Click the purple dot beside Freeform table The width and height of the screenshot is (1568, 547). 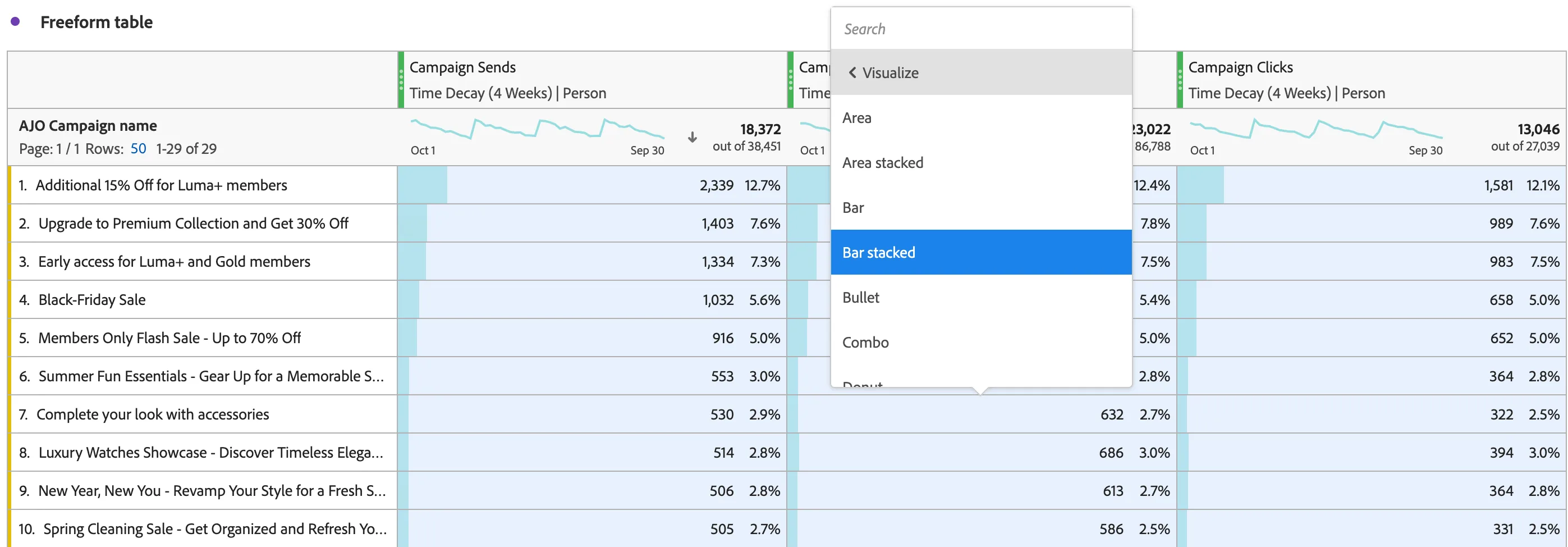pos(15,22)
